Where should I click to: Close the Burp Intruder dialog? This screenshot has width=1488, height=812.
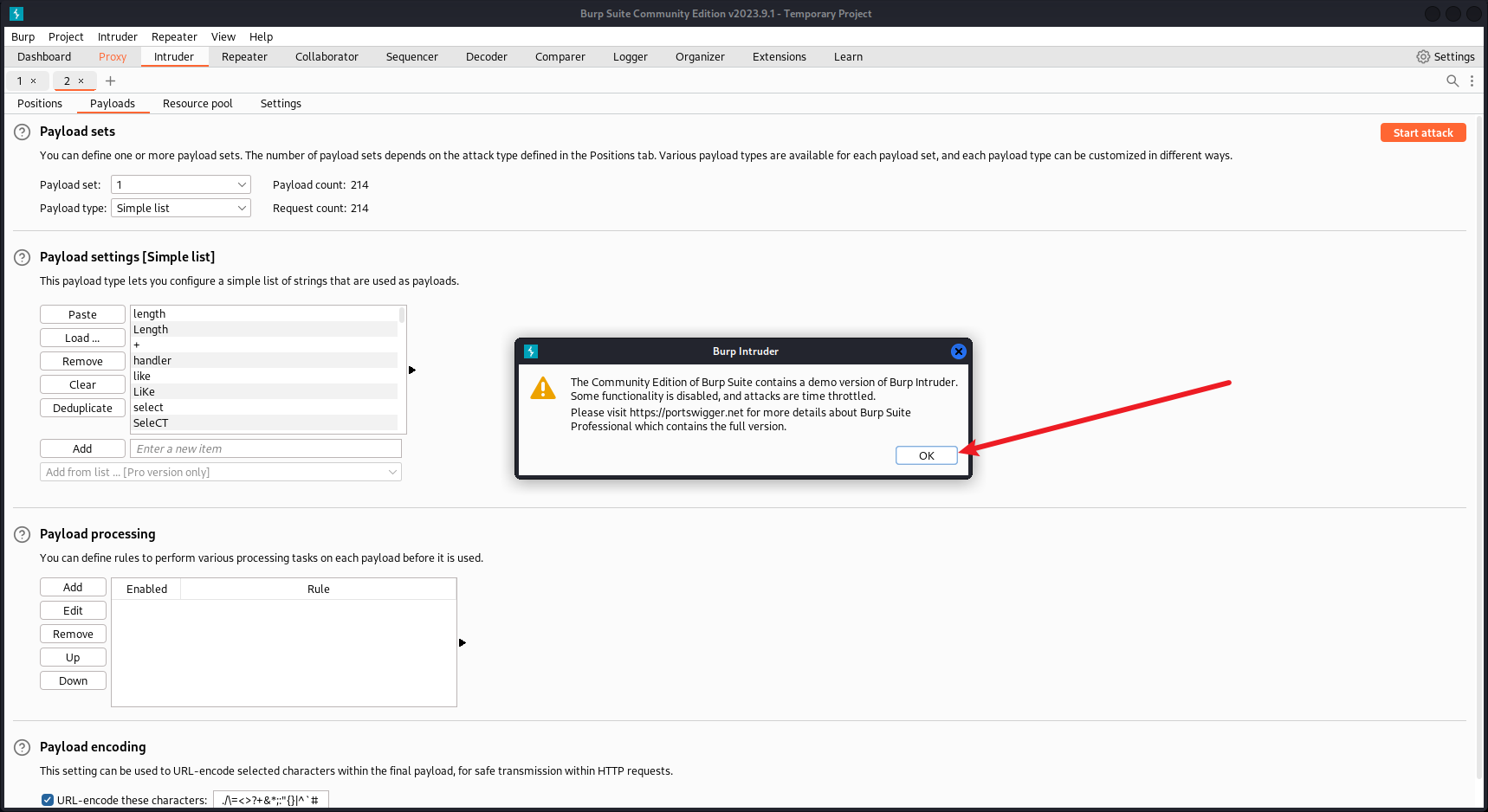(958, 351)
